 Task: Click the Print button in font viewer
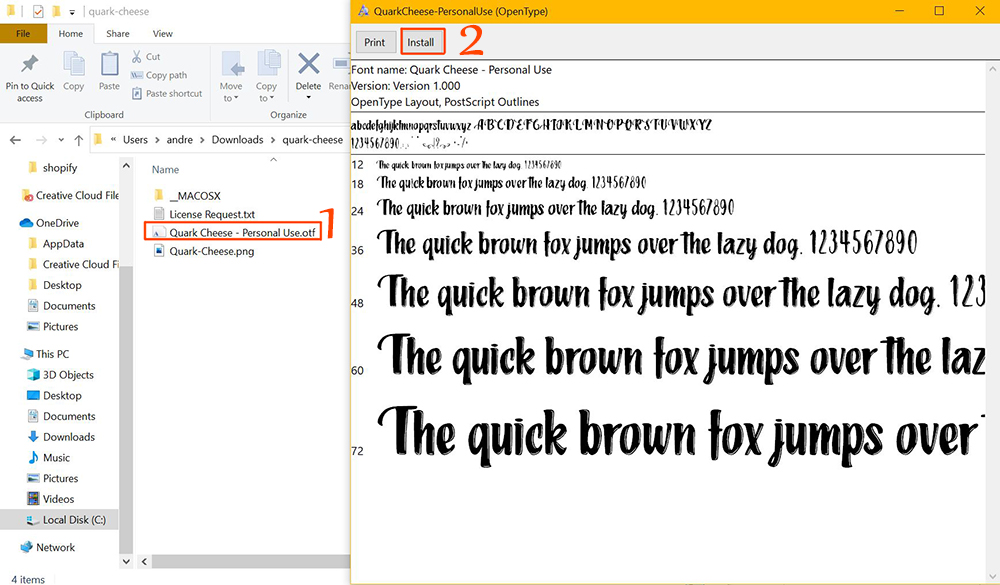(x=375, y=42)
